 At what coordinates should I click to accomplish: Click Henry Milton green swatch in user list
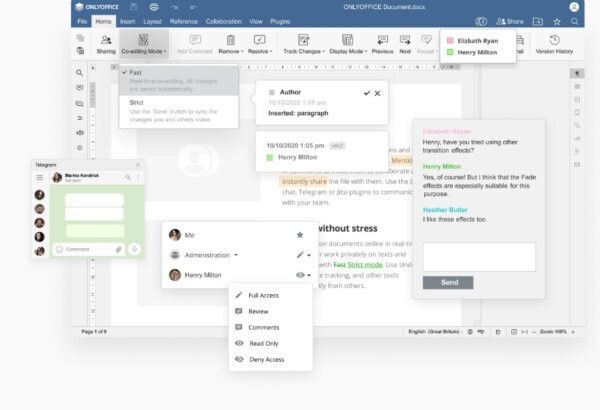[450, 52]
